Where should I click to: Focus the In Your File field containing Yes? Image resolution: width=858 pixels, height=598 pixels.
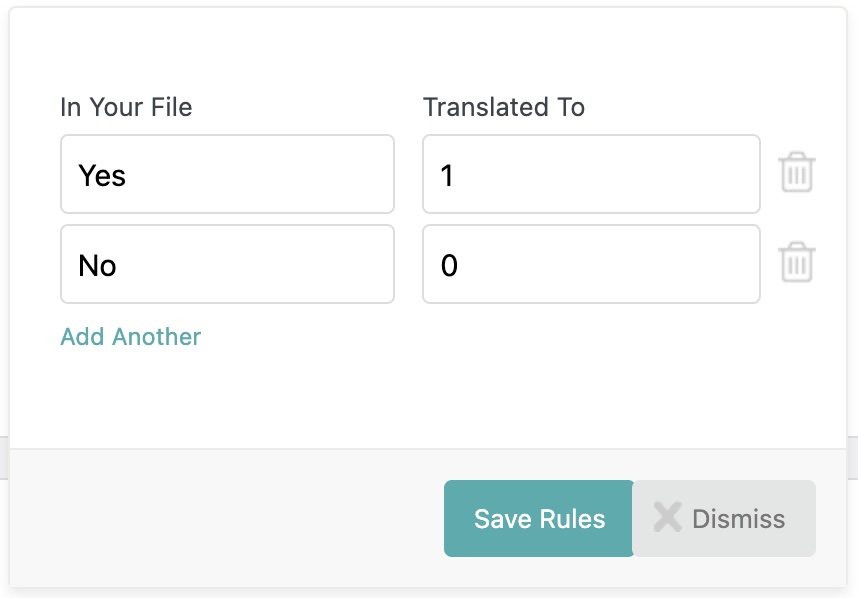(x=227, y=174)
